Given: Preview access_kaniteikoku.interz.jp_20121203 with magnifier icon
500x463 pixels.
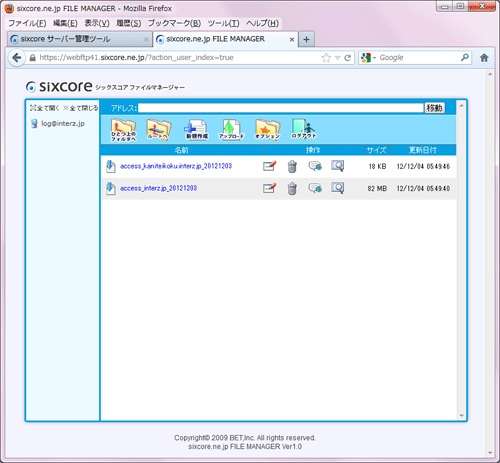Looking at the screenshot, I should [338, 166].
